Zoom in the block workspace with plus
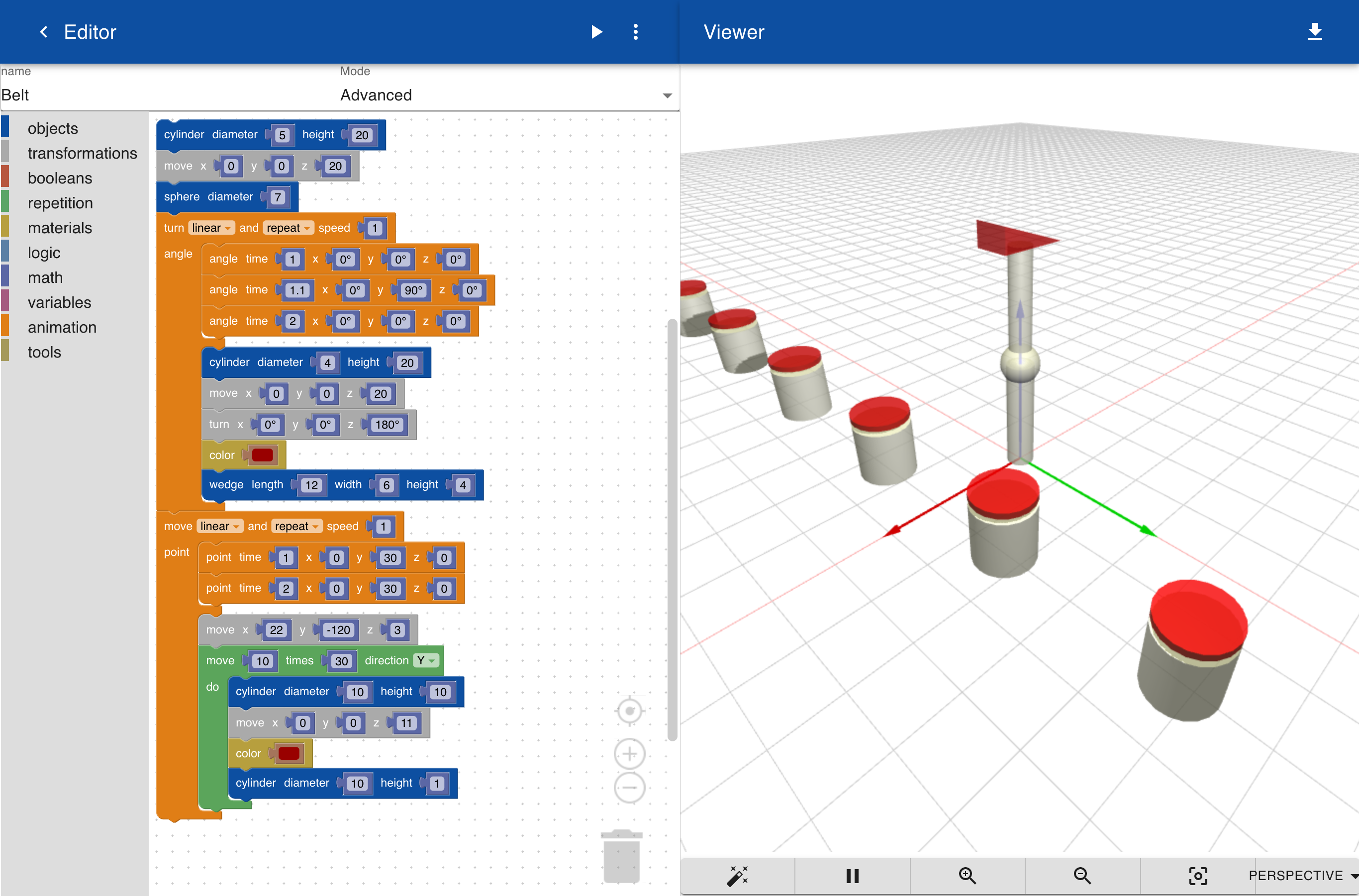Screen dimensions: 1359x896 pos(629,754)
